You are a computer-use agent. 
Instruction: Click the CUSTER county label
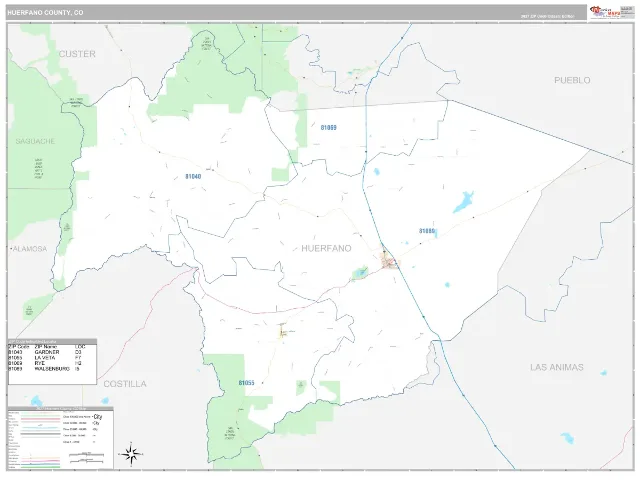[77, 54]
